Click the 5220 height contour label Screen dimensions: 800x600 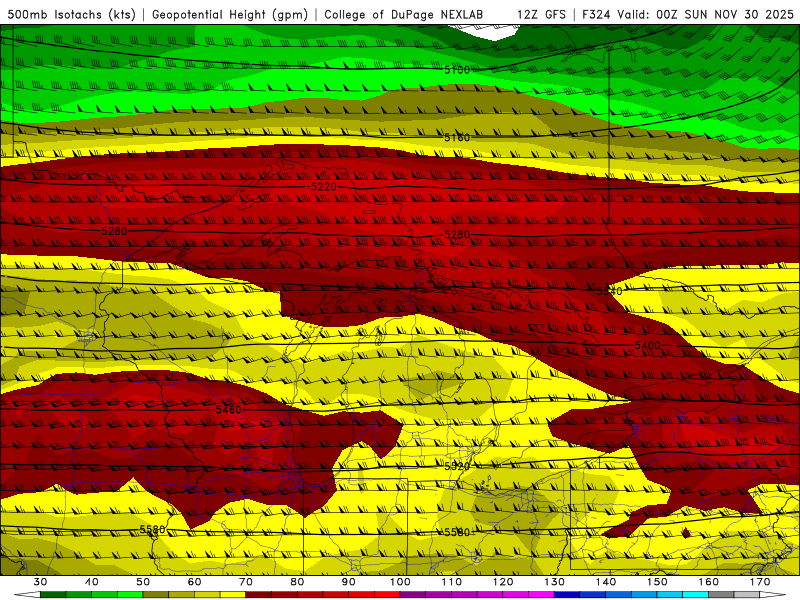[324, 187]
